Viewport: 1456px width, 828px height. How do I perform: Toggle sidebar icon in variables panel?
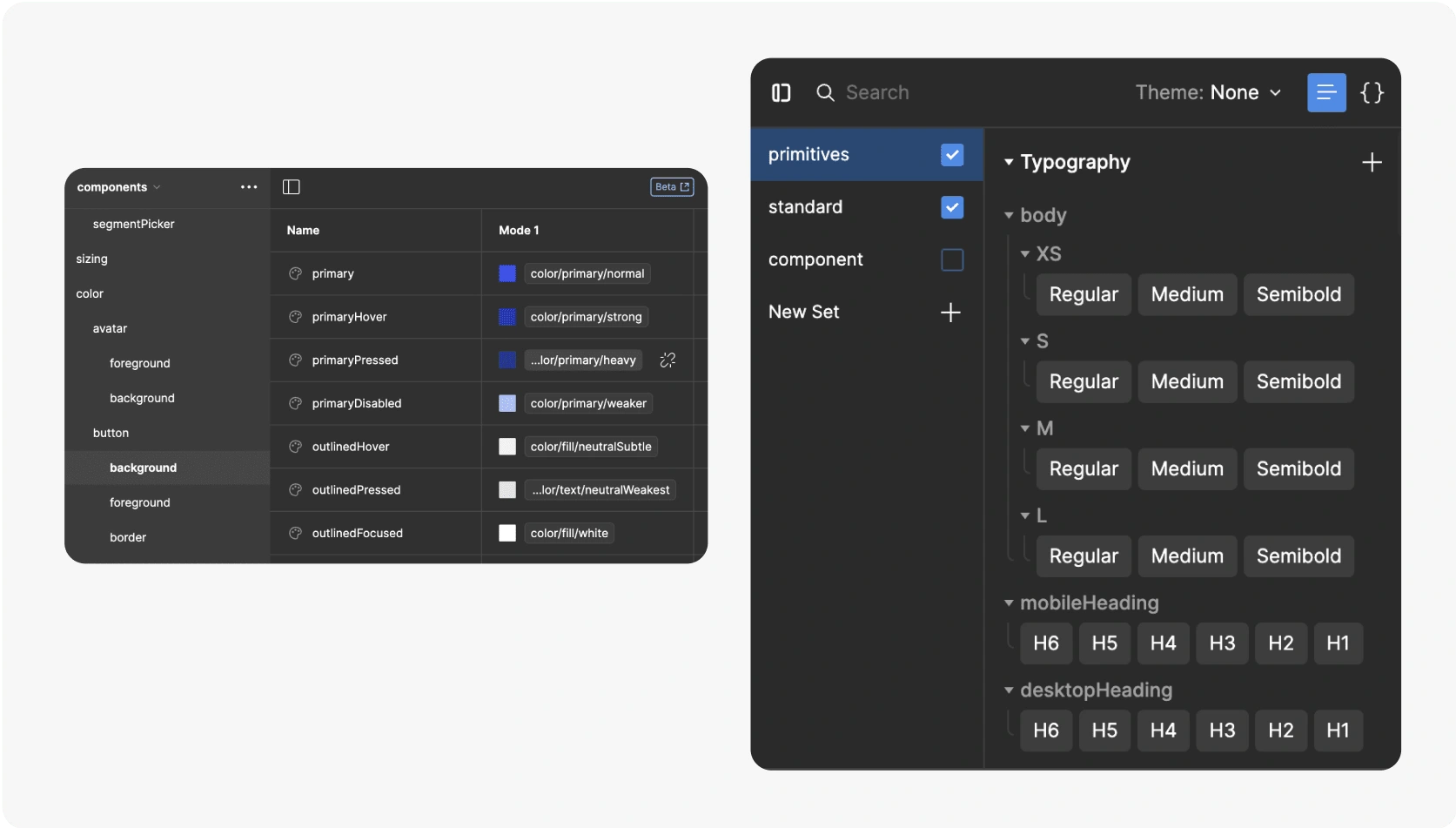pos(292,187)
